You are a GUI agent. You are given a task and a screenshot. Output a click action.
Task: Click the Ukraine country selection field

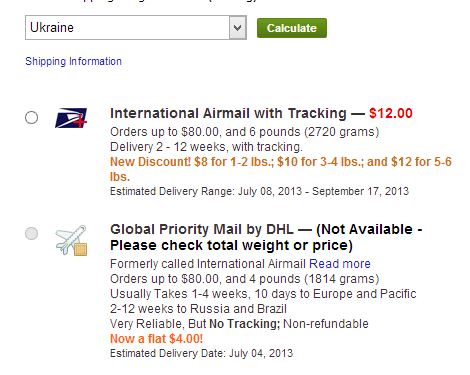click(x=136, y=28)
